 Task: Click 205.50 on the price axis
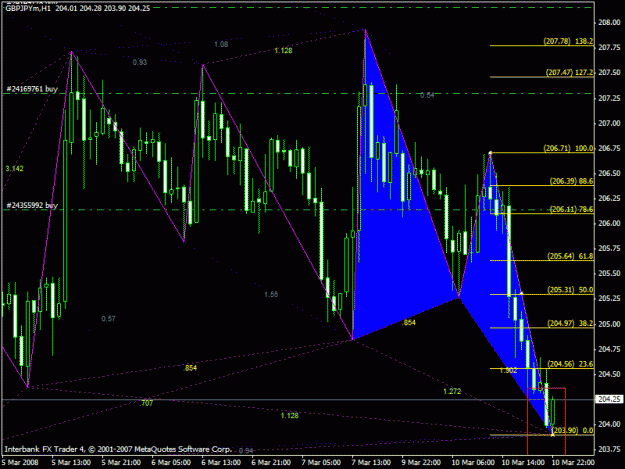[609, 273]
